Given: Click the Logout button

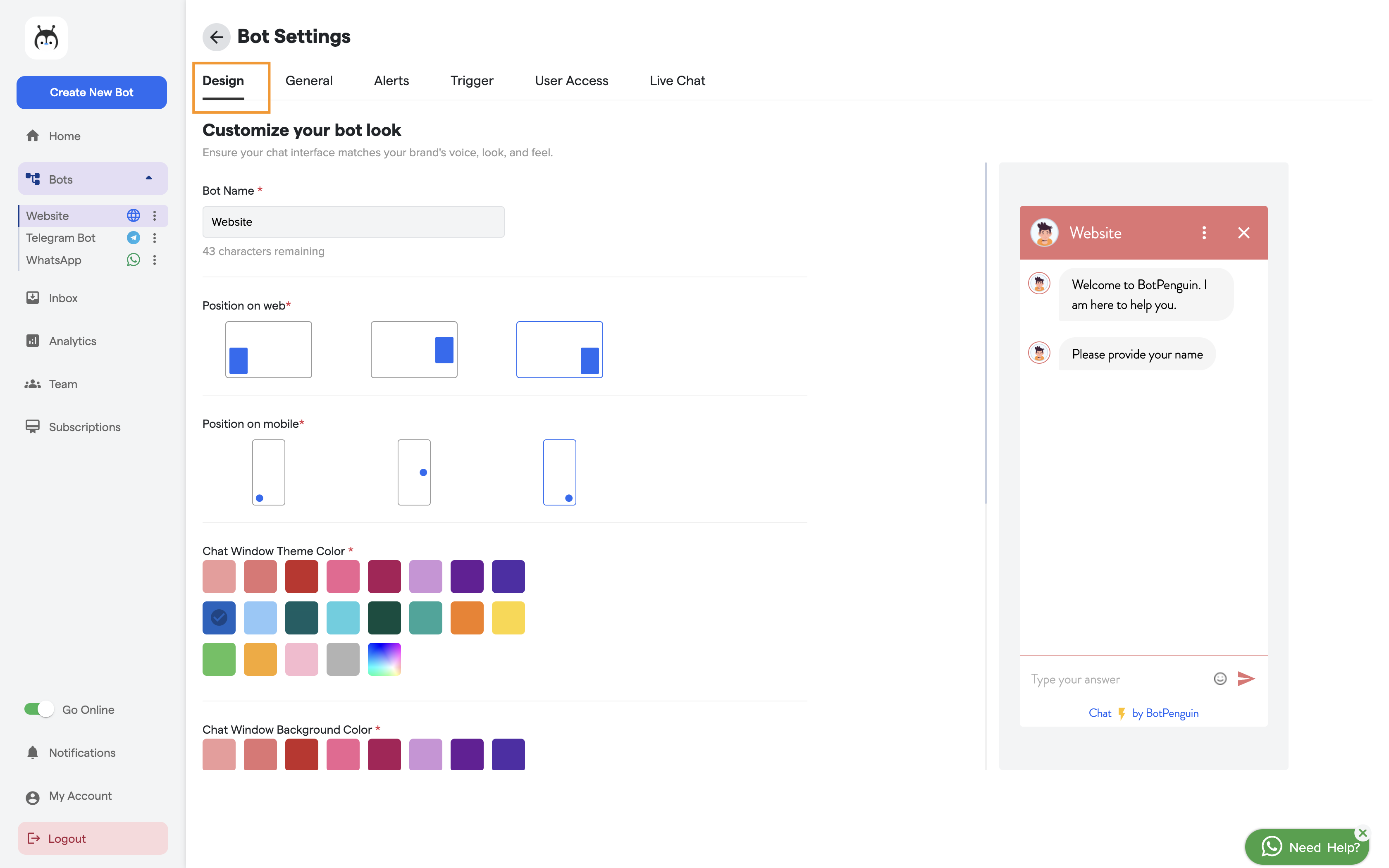Looking at the screenshot, I should 93,838.
